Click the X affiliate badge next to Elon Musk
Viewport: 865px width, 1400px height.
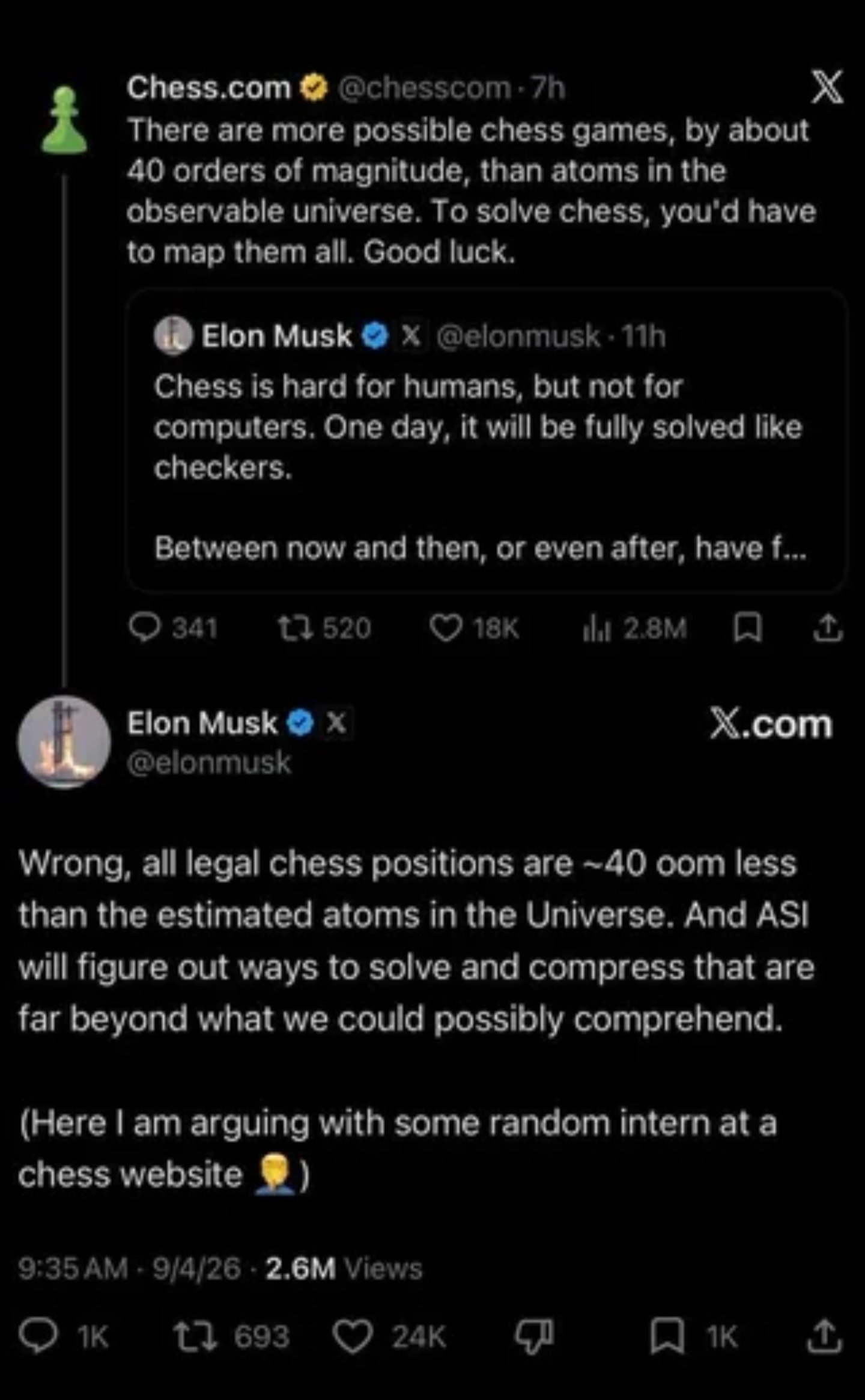click(335, 723)
